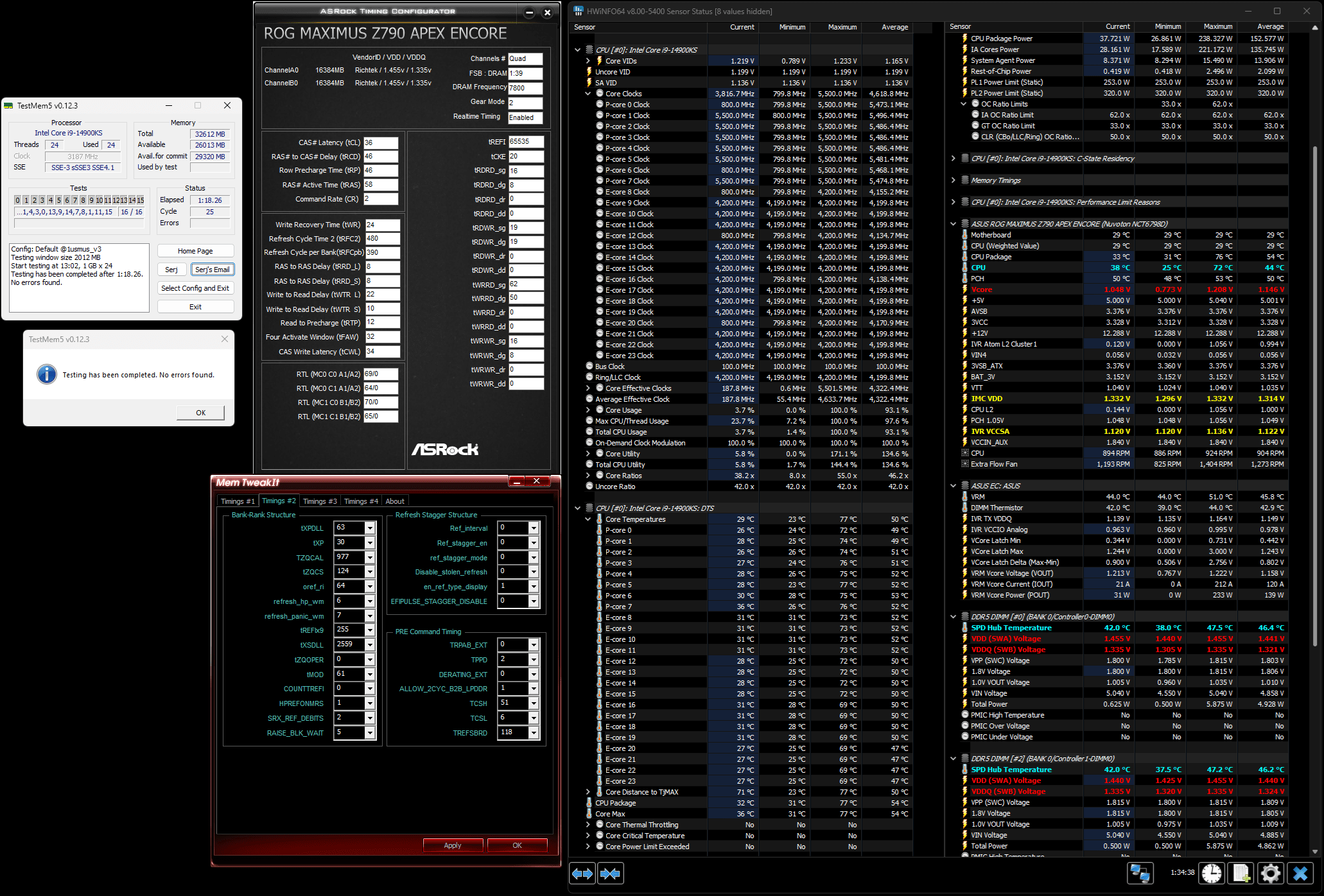The height and width of the screenshot is (896, 1324).
Task: Expand the Core Distance to TjMAX row
Action: pyautogui.click(x=588, y=792)
